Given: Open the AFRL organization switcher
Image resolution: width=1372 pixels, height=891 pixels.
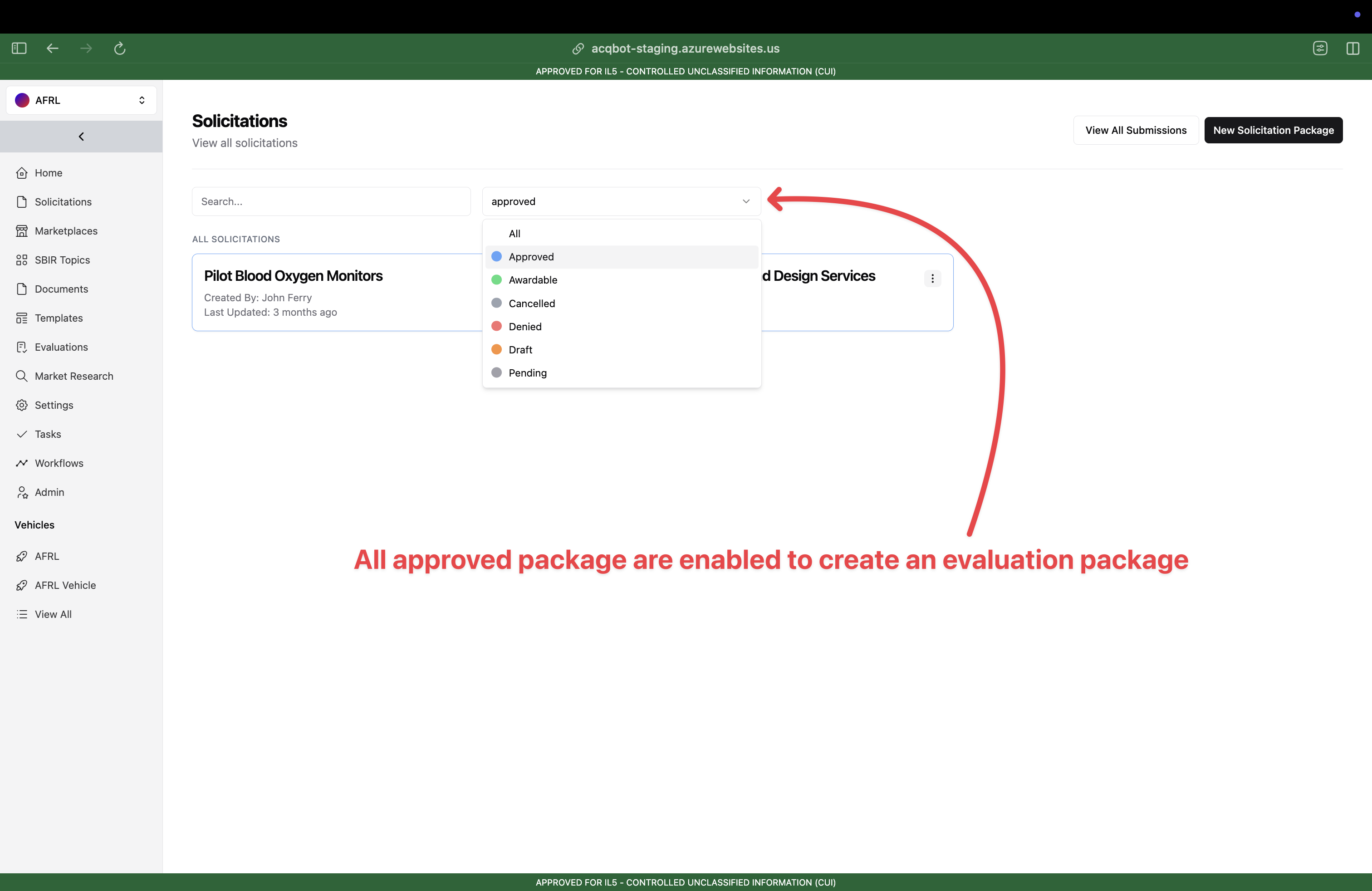Looking at the screenshot, I should (81, 100).
